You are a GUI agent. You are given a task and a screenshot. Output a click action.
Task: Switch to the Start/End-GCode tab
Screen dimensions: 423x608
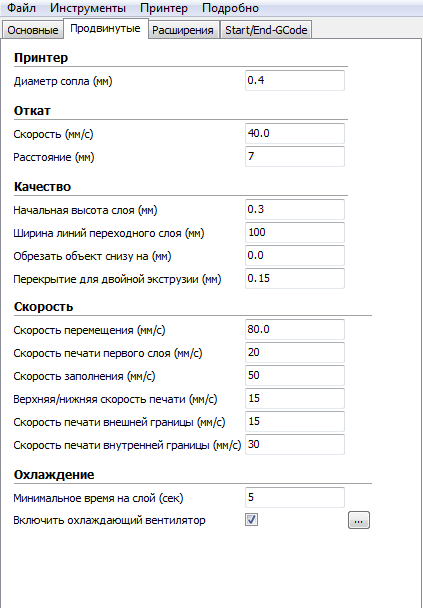[266, 30]
